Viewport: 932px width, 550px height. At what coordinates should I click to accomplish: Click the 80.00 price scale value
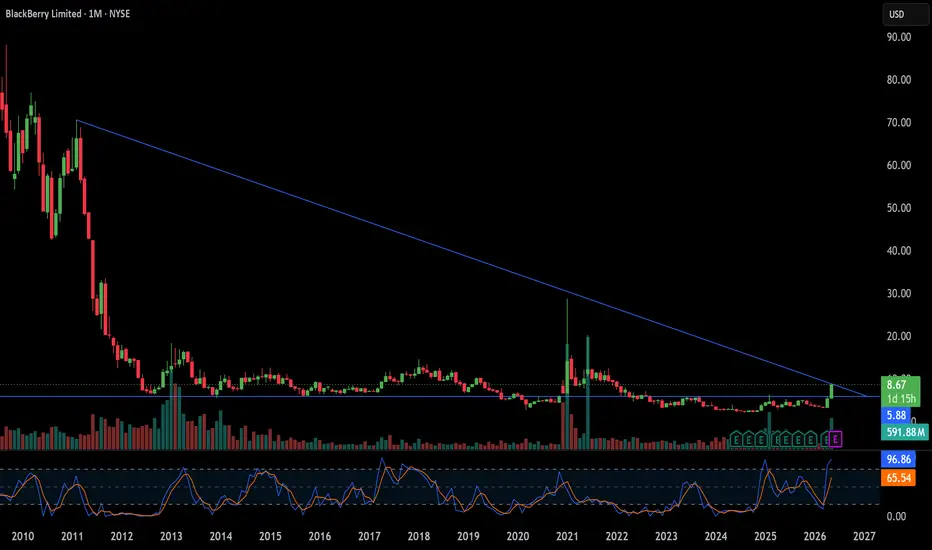(x=899, y=80)
